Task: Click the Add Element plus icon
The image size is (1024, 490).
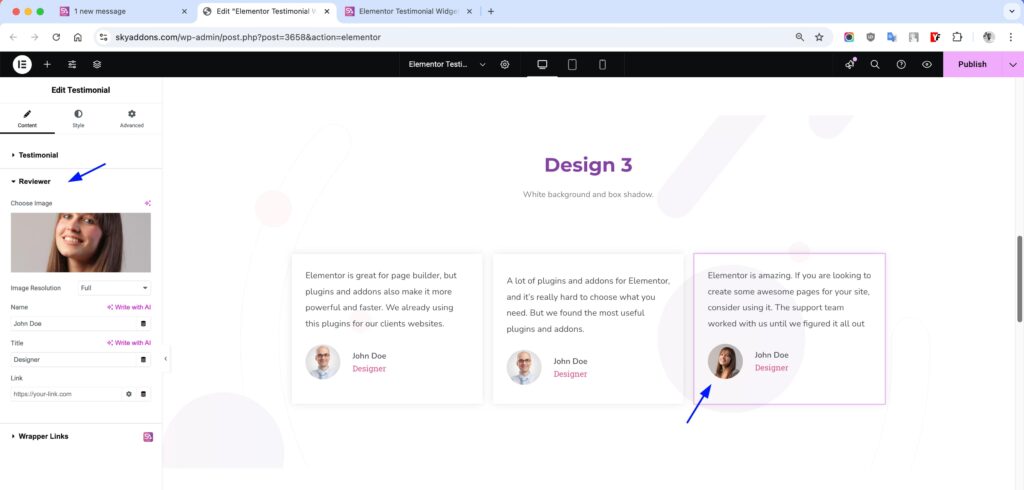Action: click(47, 64)
